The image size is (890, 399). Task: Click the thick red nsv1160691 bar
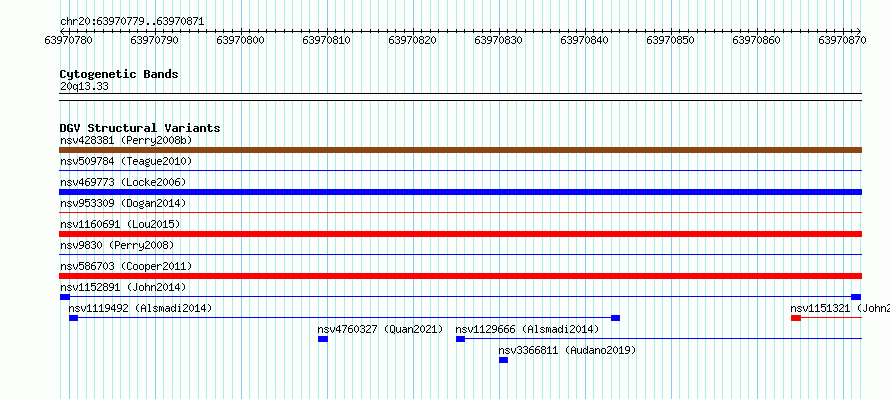(x=460, y=234)
